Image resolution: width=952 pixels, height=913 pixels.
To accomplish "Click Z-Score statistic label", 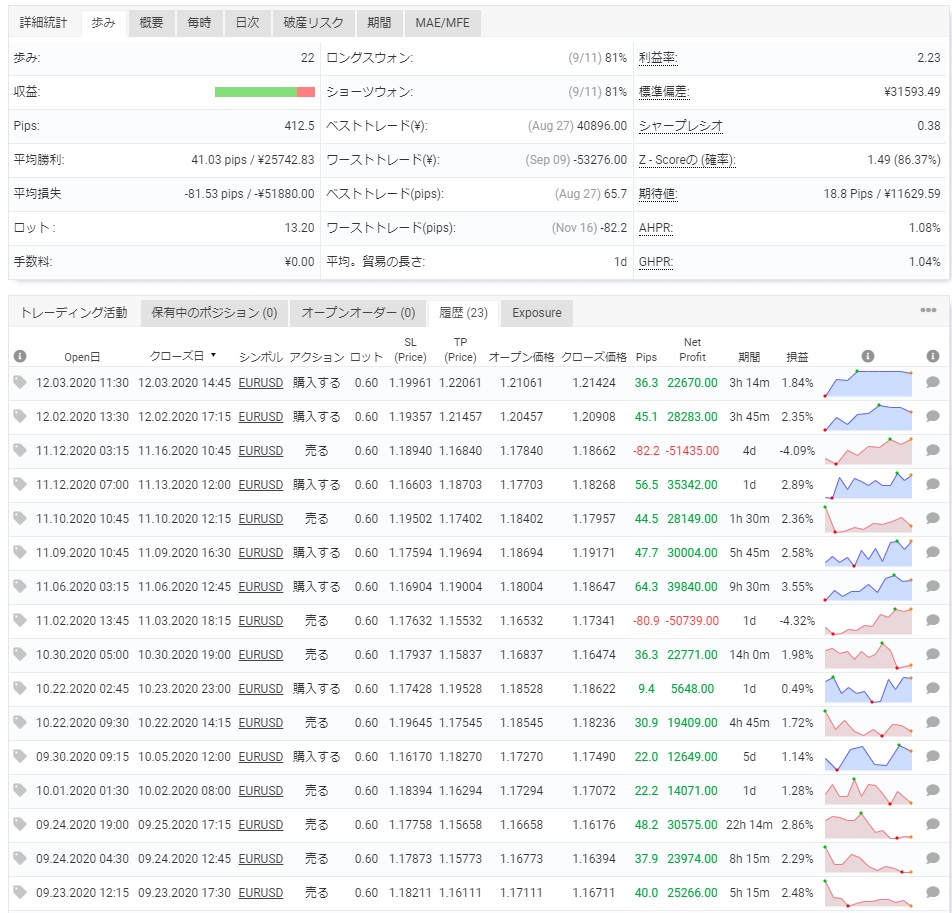I will click(x=687, y=160).
